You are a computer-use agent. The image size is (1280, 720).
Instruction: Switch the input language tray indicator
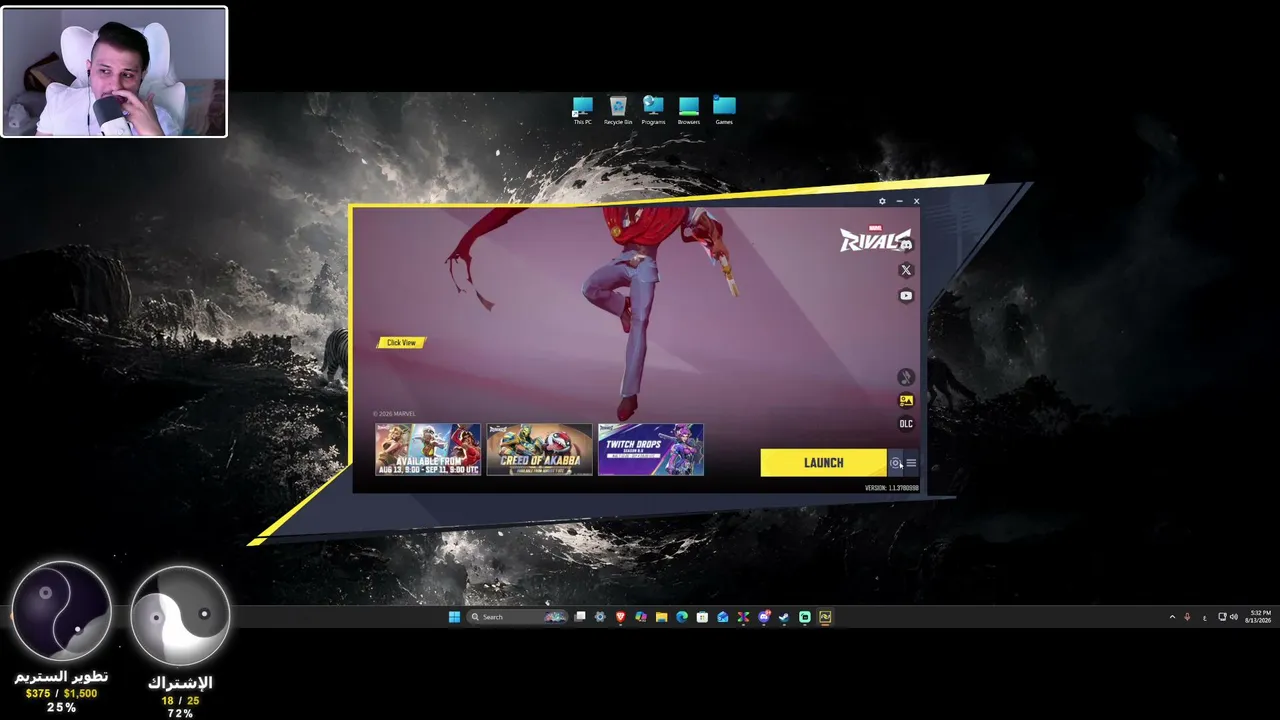[x=1204, y=617]
